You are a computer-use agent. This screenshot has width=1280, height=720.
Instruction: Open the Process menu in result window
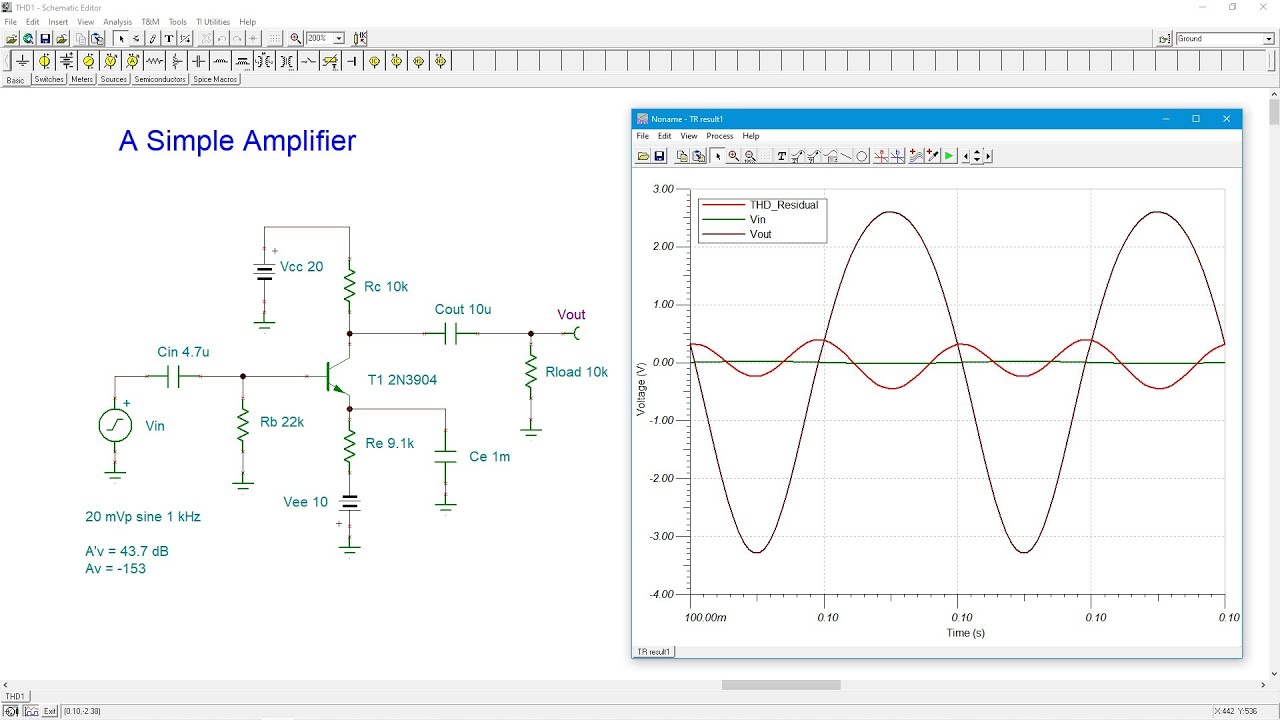coord(720,136)
